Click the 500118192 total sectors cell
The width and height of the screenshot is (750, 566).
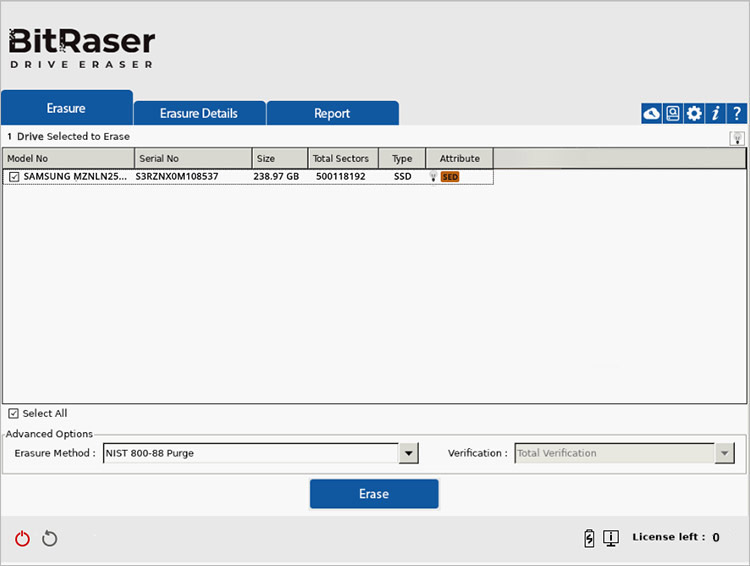[x=341, y=177]
